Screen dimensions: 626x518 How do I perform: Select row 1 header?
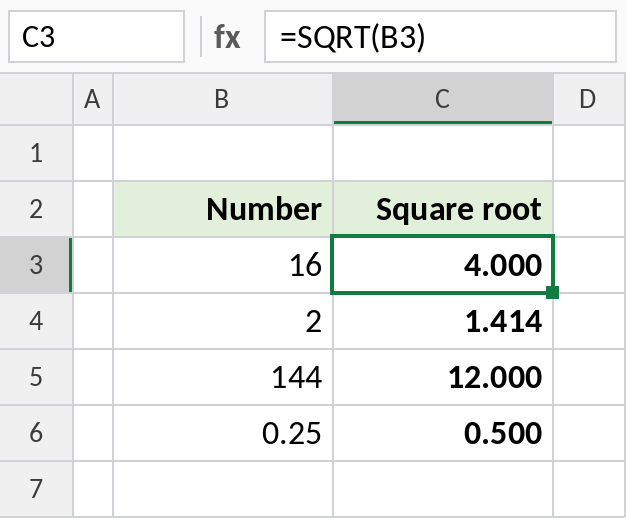36,153
